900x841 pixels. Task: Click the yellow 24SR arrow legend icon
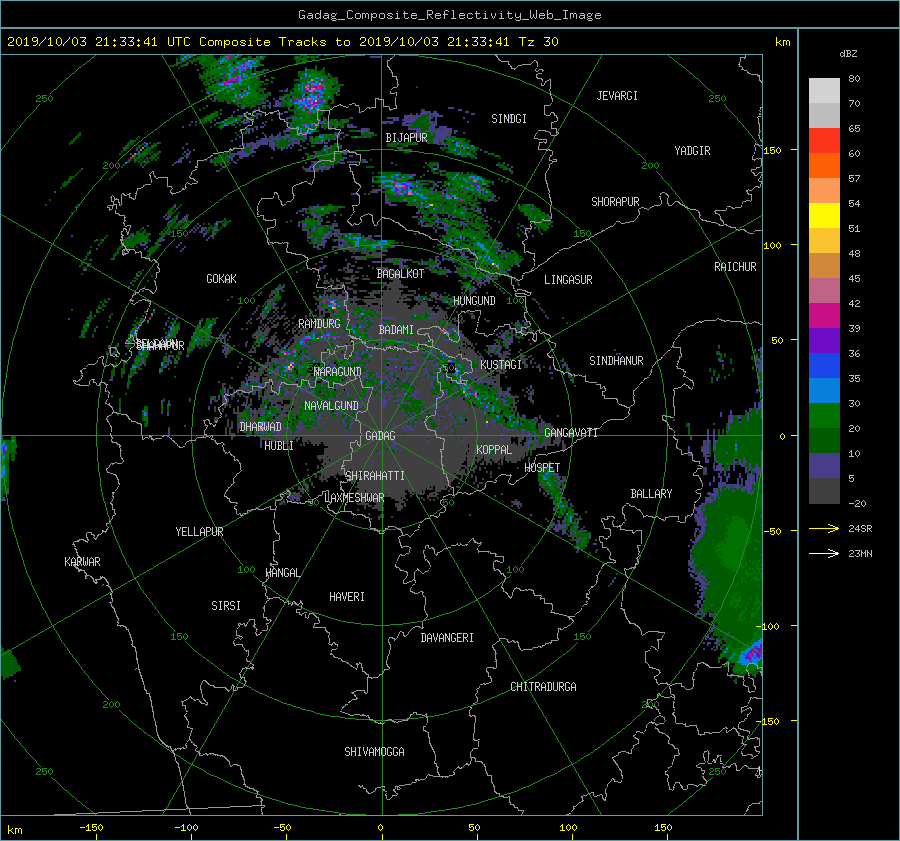(824, 528)
